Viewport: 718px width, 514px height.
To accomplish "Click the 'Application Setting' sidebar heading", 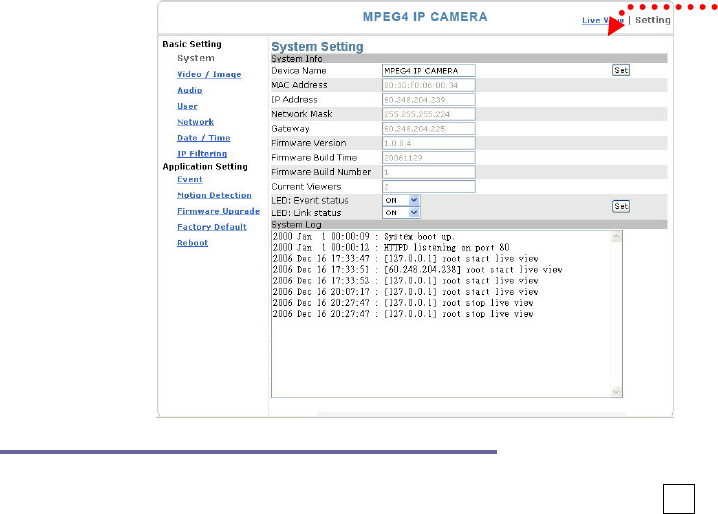I will click(205, 167).
